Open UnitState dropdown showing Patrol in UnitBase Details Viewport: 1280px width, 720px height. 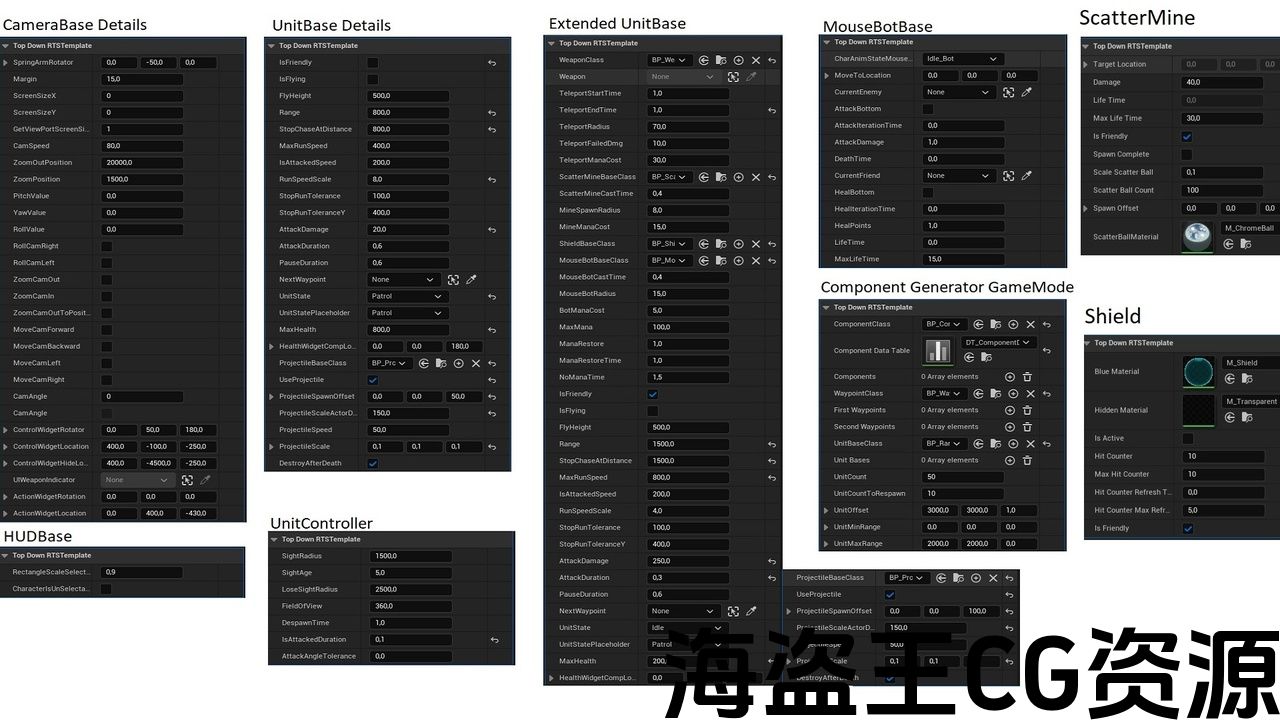coord(407,297)
